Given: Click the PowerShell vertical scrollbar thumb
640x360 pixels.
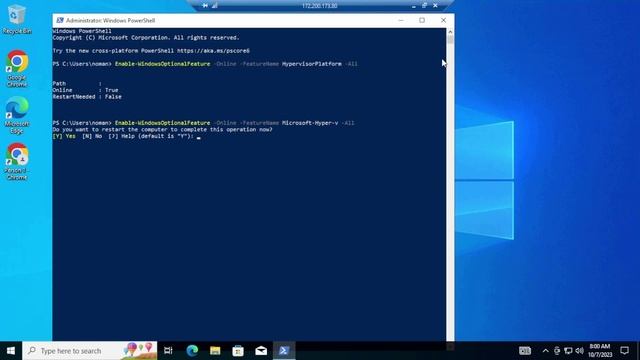Looking at the screenshot, I should (x=450, y=40).
